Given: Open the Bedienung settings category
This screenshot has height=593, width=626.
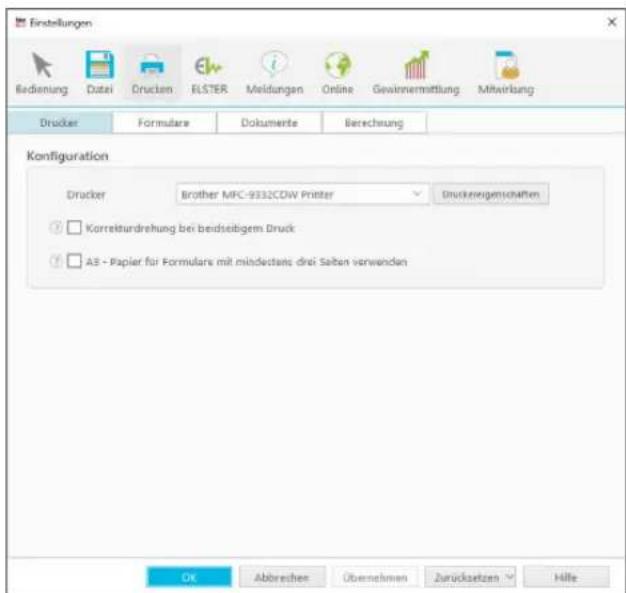Looking at the screenshot, I should click(x=42, y=73).
